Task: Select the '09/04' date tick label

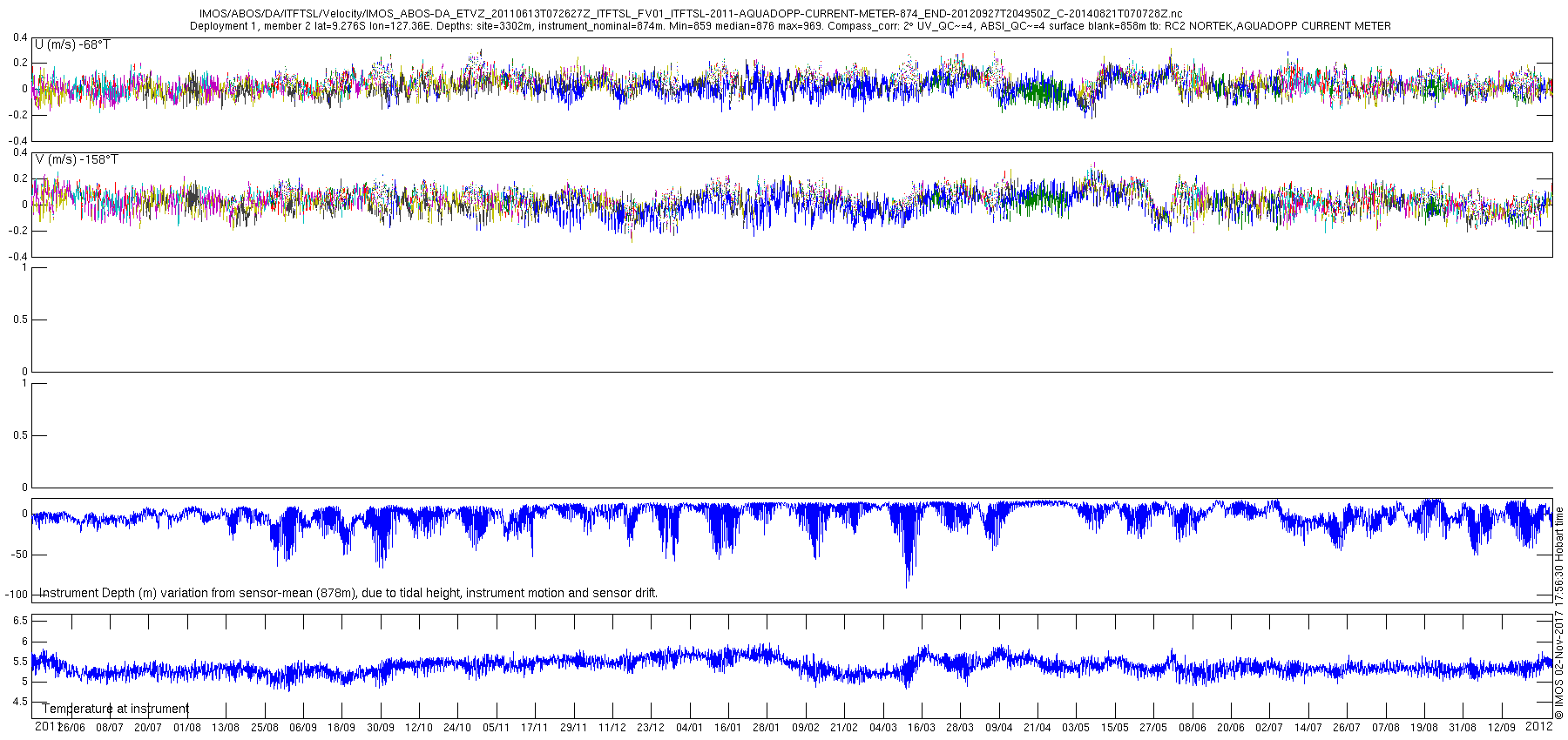Action: 999,728
